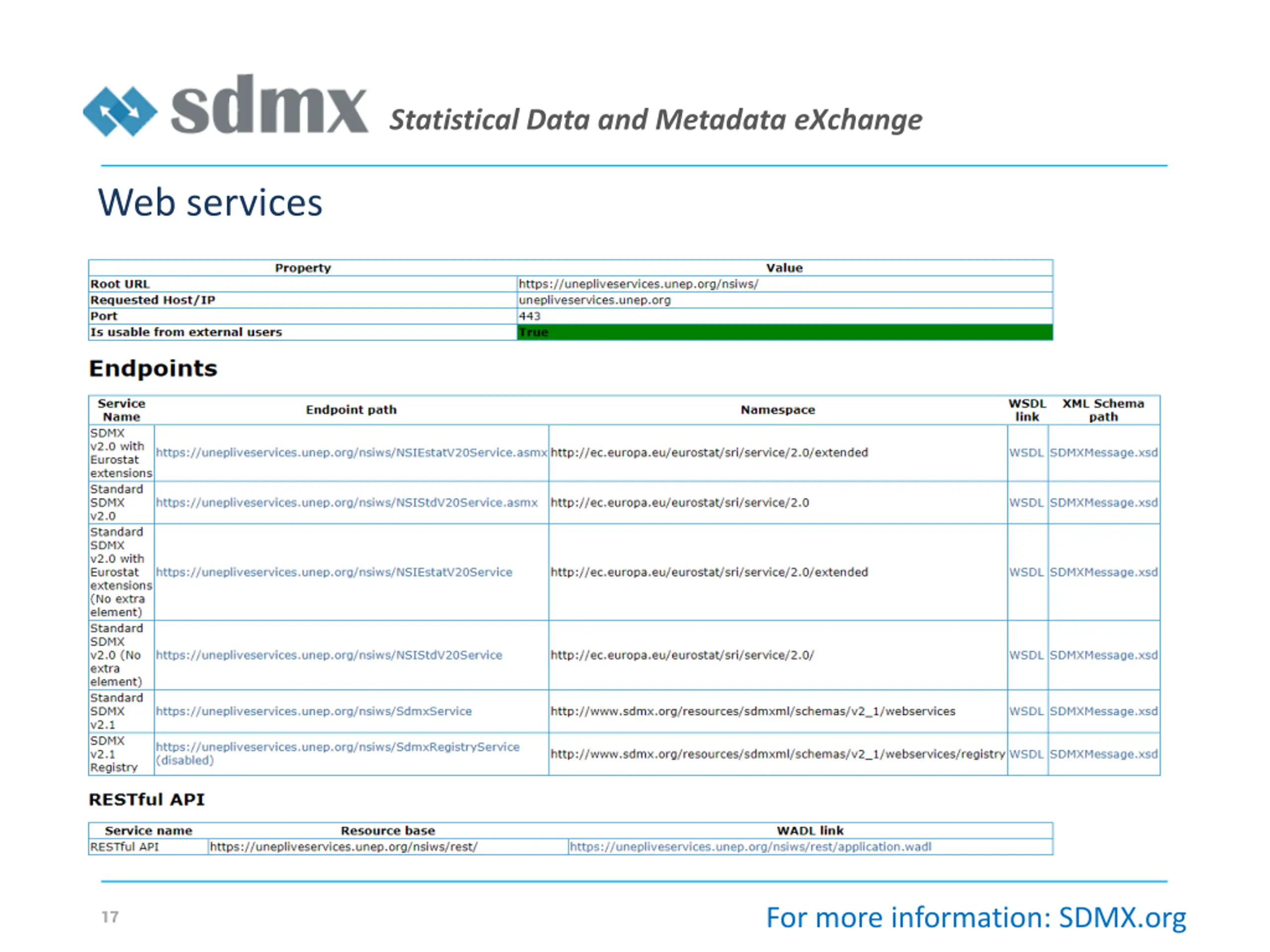The width and height of the screenshot is (1270, 952).
Task: Open SDMXMessage.xsd in NSIEstatV20Service No extra element row
Action: (x=1103, y=572)
